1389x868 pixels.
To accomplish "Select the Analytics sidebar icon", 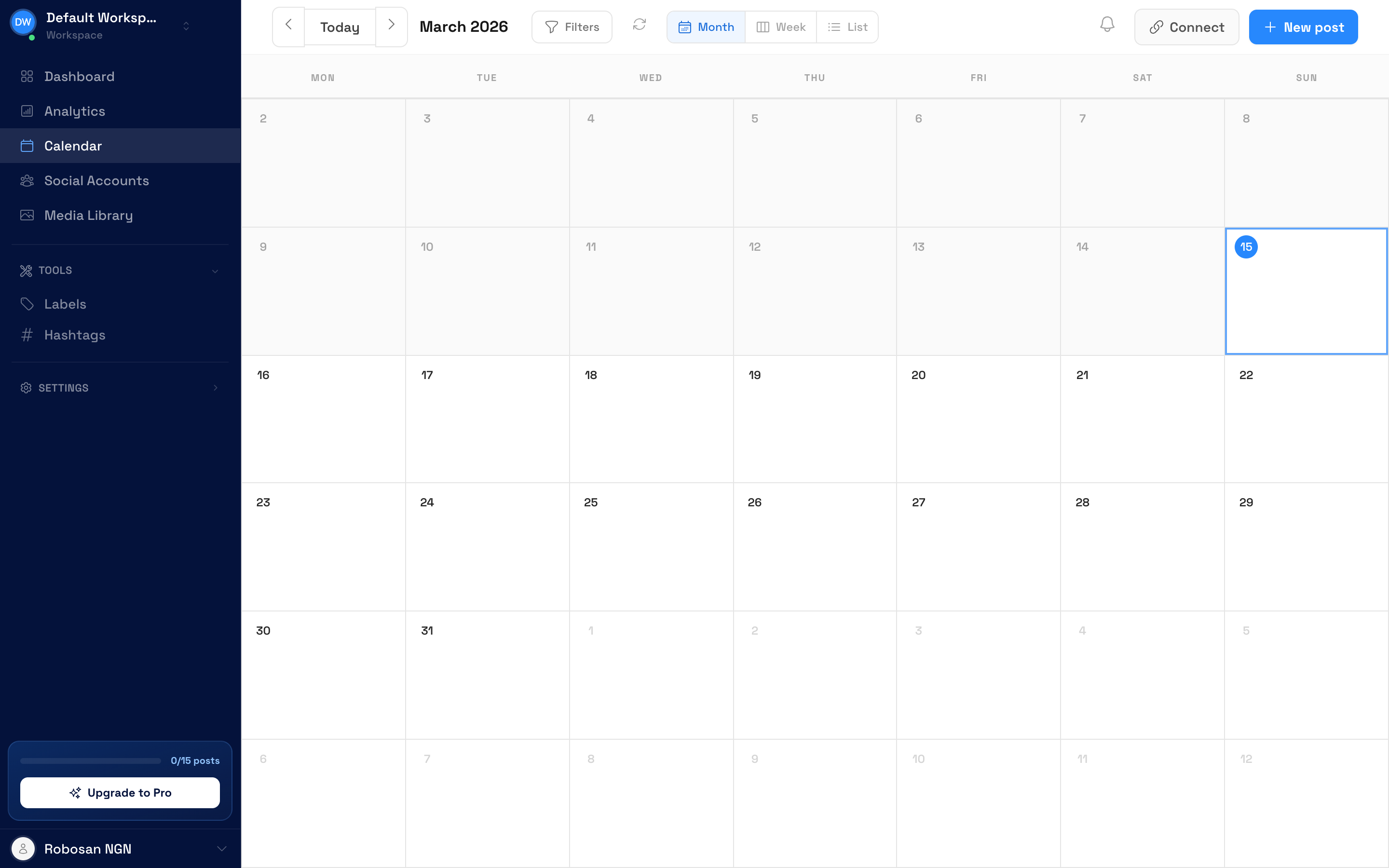I will tap(27, 111).
